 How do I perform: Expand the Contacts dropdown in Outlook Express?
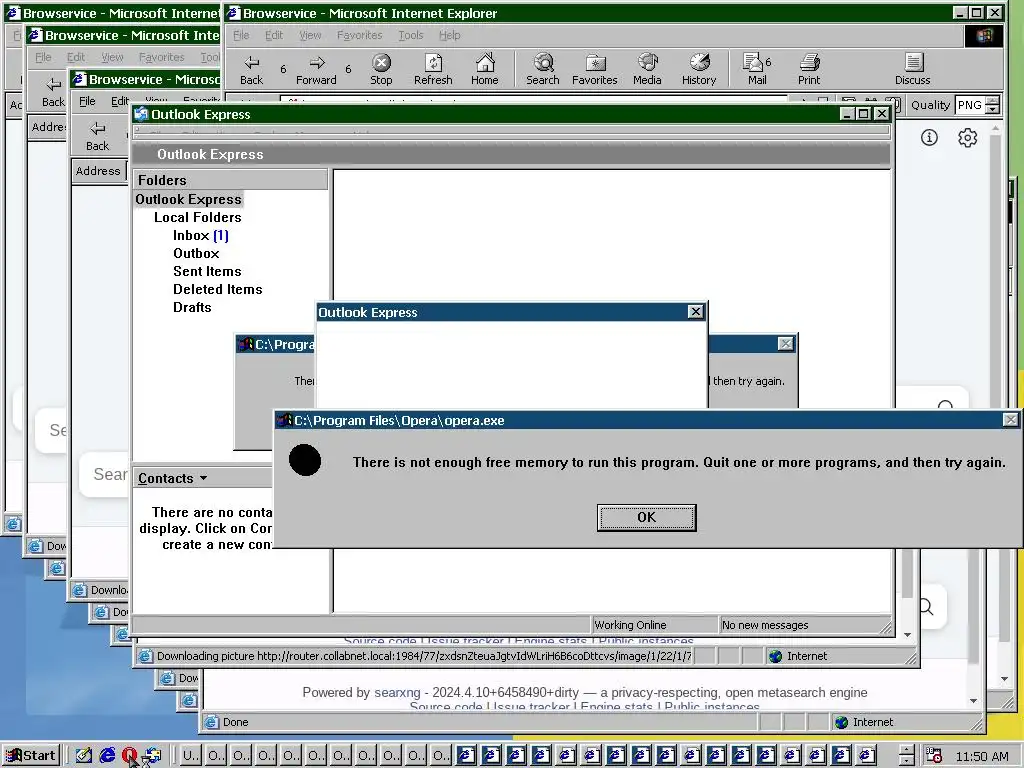204,478
